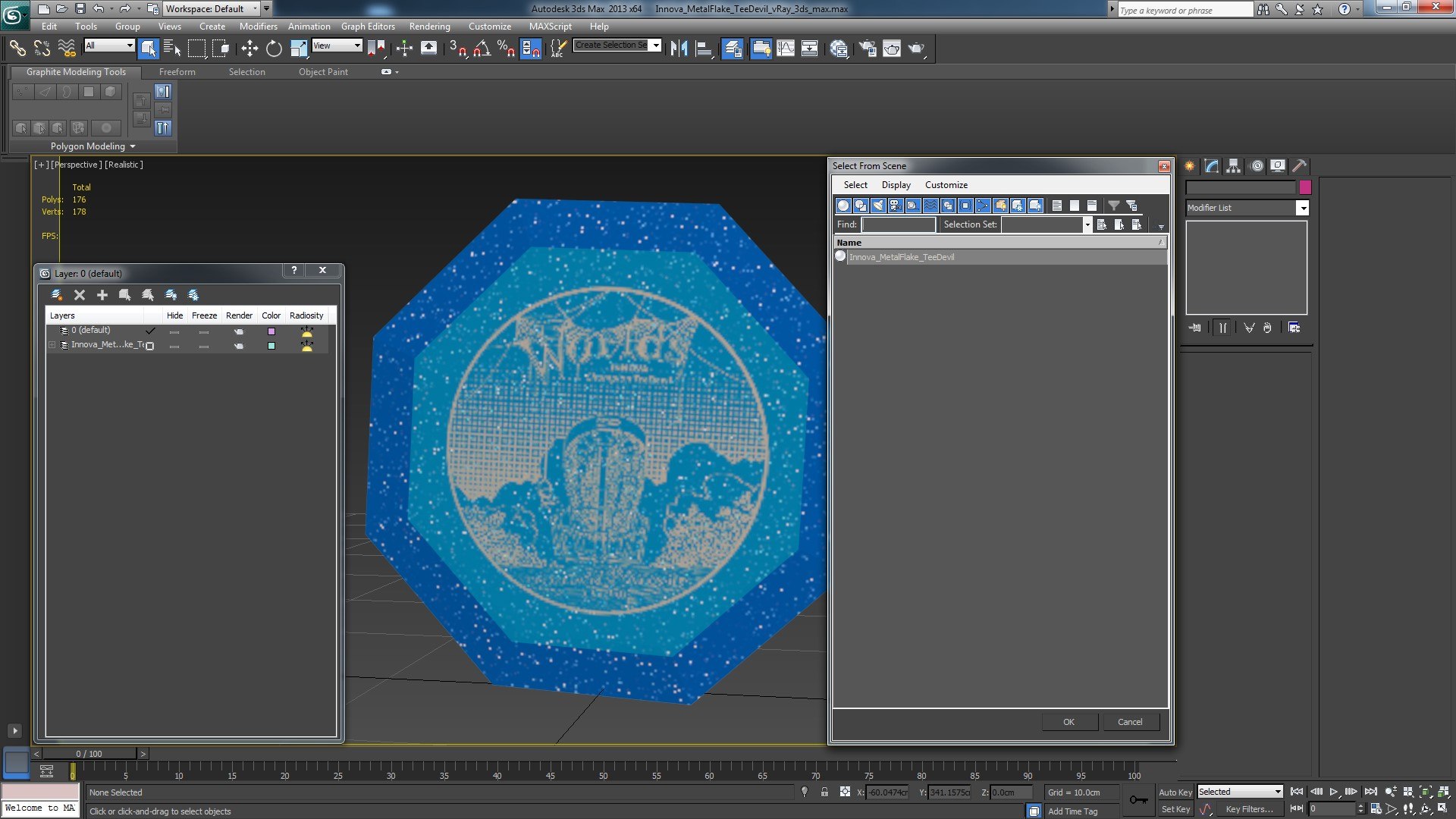Click Delete layer X icon in Layer dialog
This screenshot has width=1456, height=819.
click(80, 295)
